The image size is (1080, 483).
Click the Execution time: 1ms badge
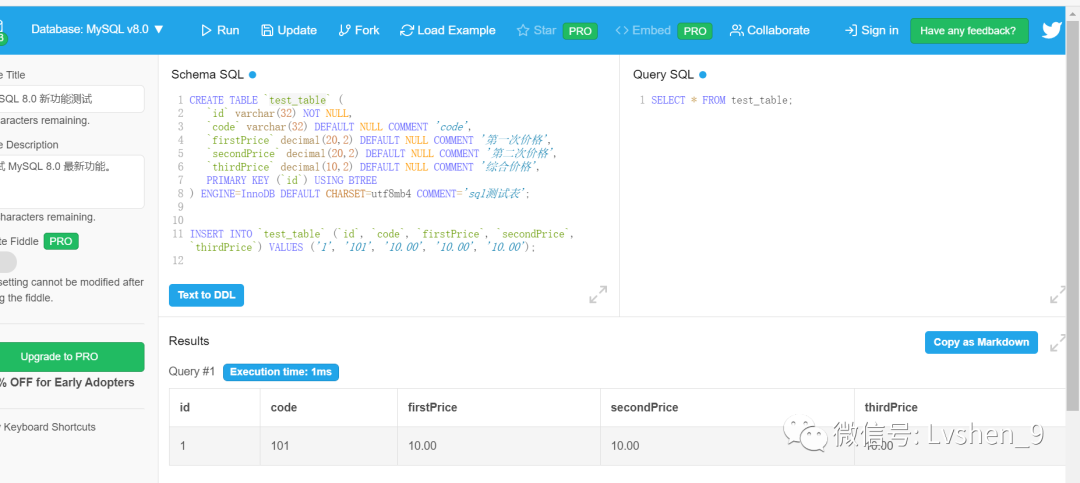(x=280, y=372)
